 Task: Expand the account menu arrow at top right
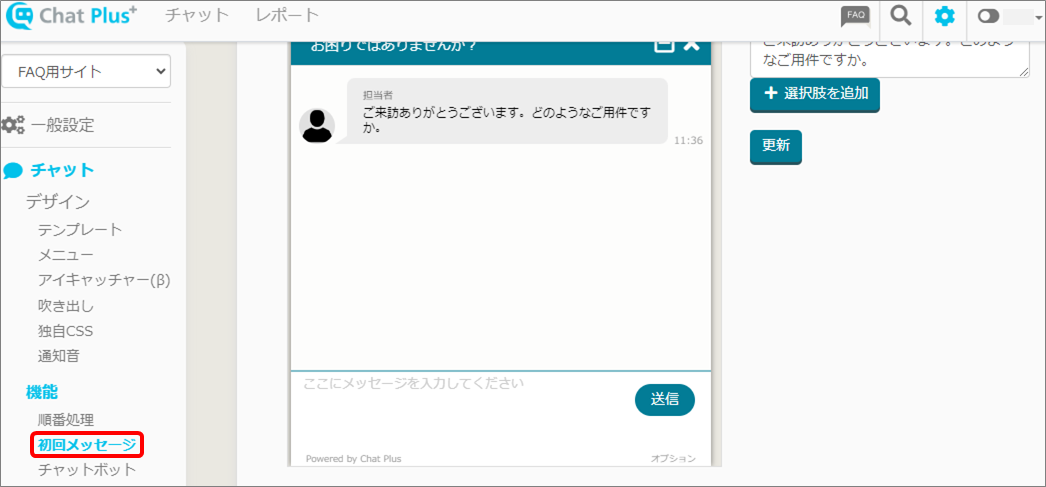(1038, 17)
